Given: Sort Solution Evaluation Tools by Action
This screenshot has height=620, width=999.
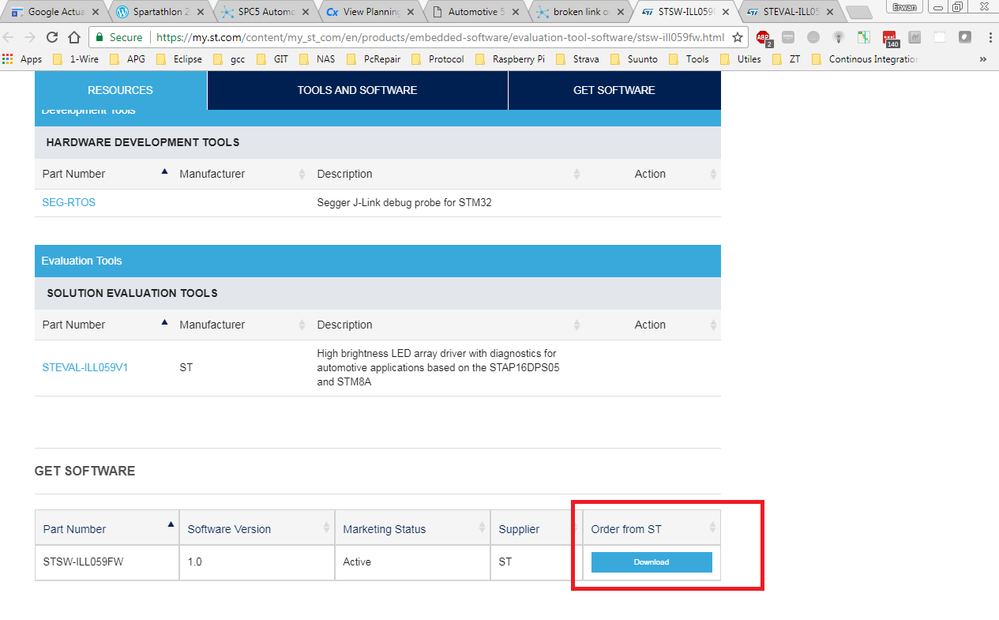Looking at the screenshot, I should click(652, 325).
